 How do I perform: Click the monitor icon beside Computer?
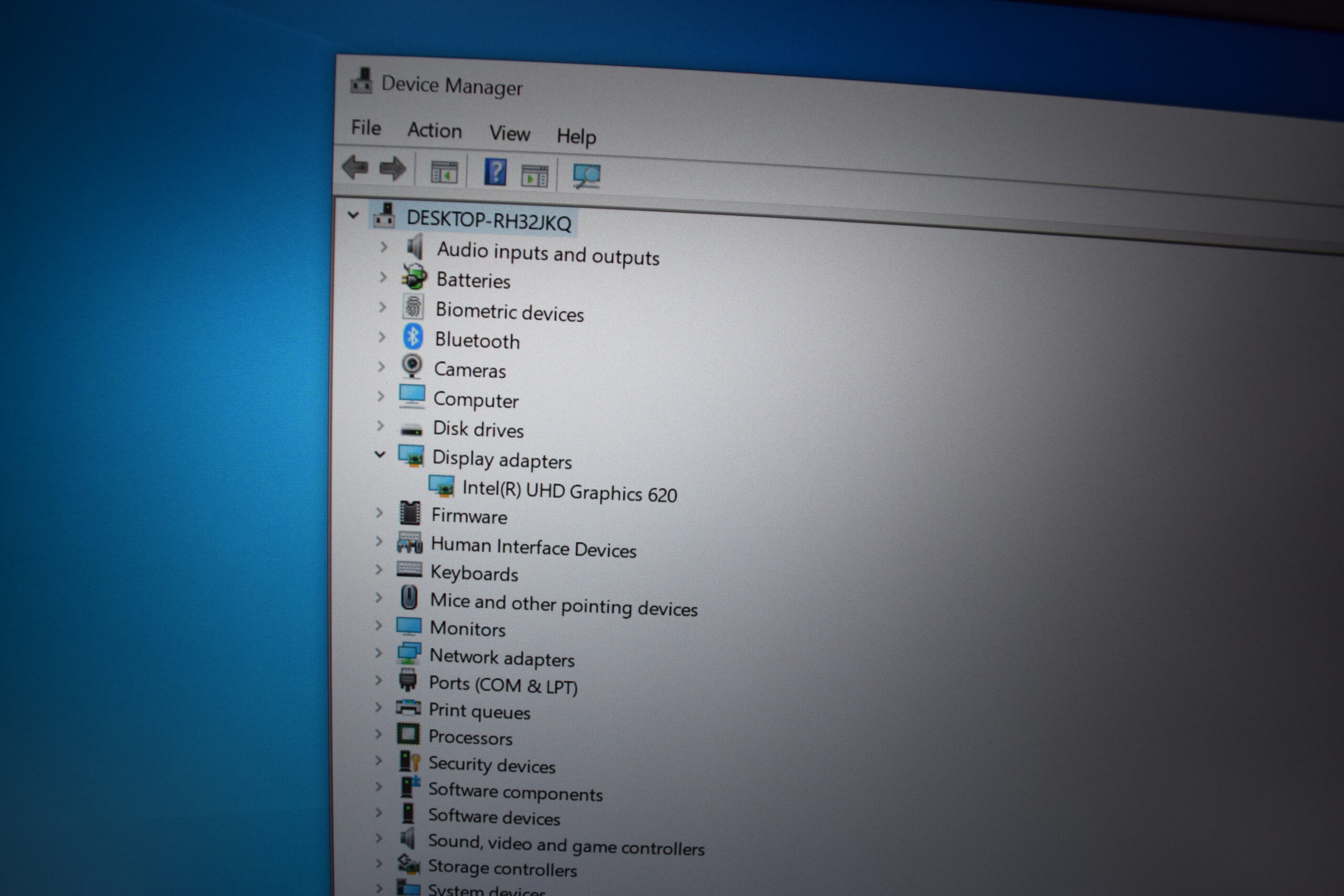point(412,396)
